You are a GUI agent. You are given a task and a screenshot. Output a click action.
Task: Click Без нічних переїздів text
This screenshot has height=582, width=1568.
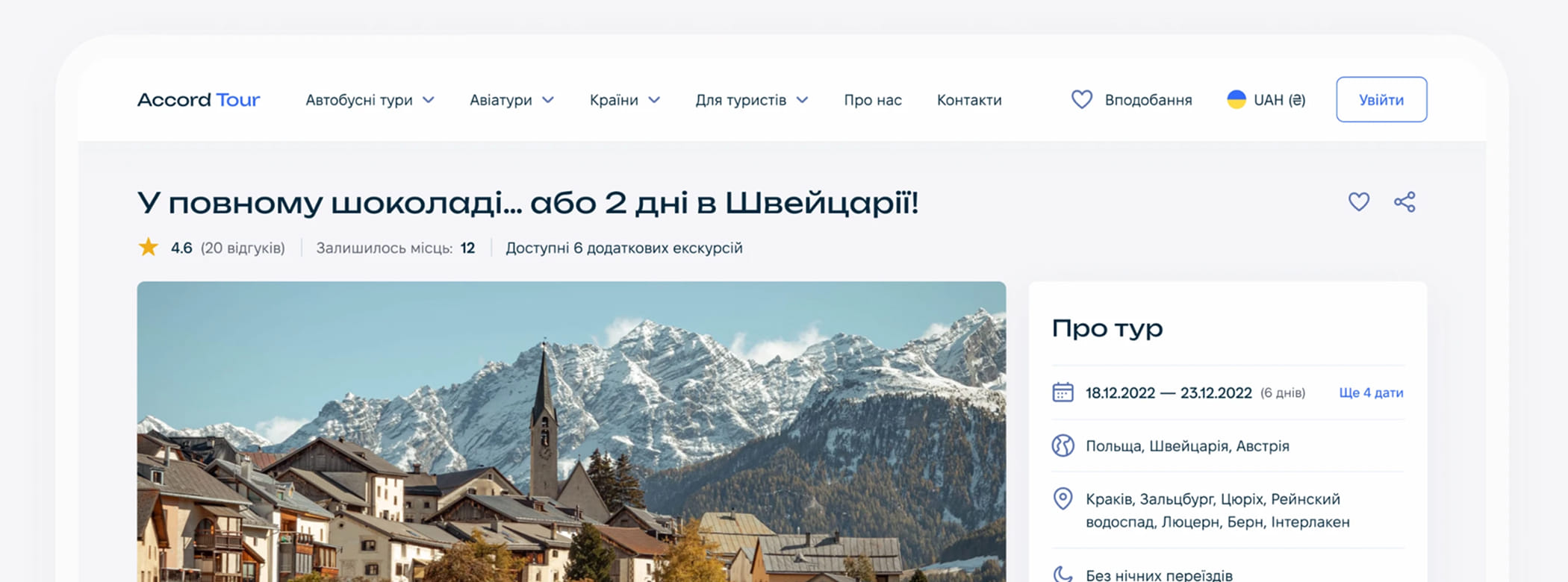1159,575
